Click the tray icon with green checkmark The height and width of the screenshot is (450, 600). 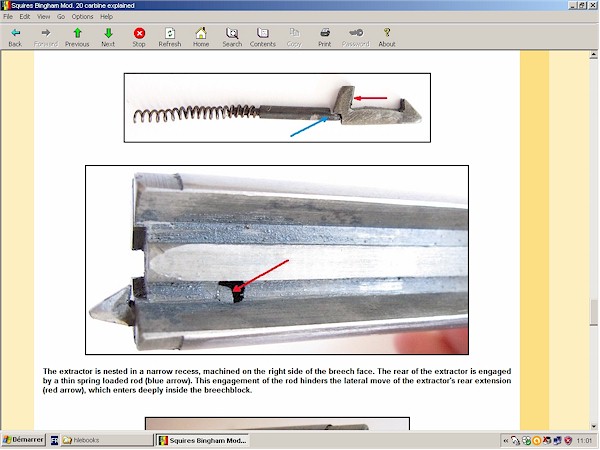coord(526,441)
